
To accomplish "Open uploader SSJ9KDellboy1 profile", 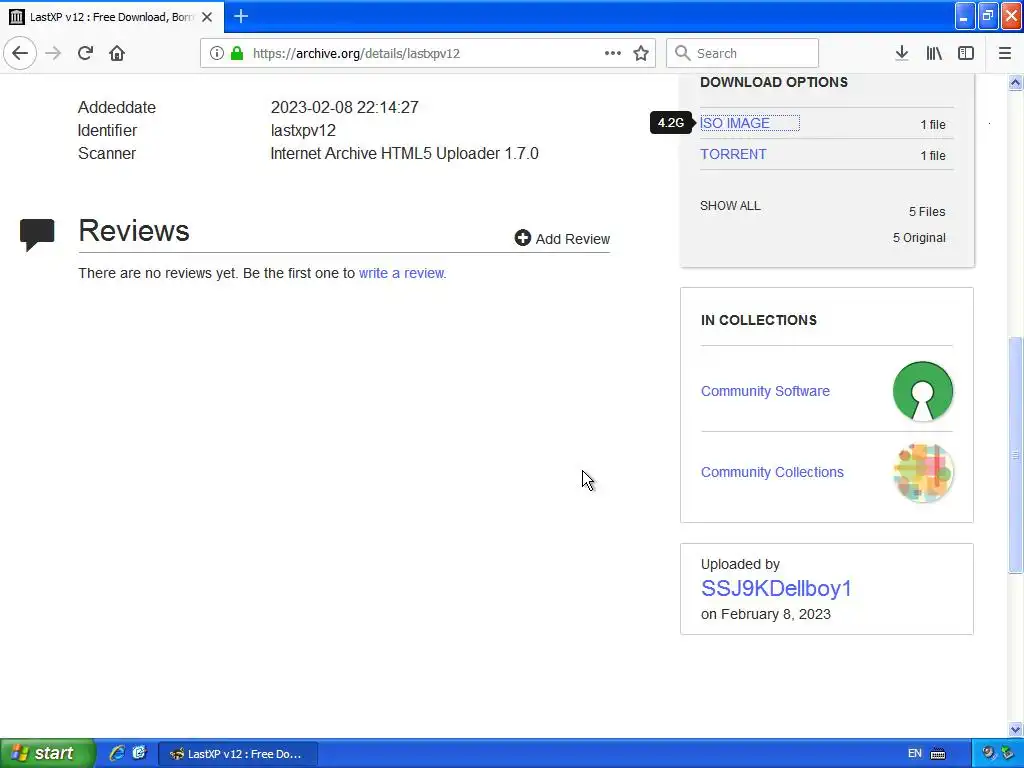I will click(x=776, y=588).
